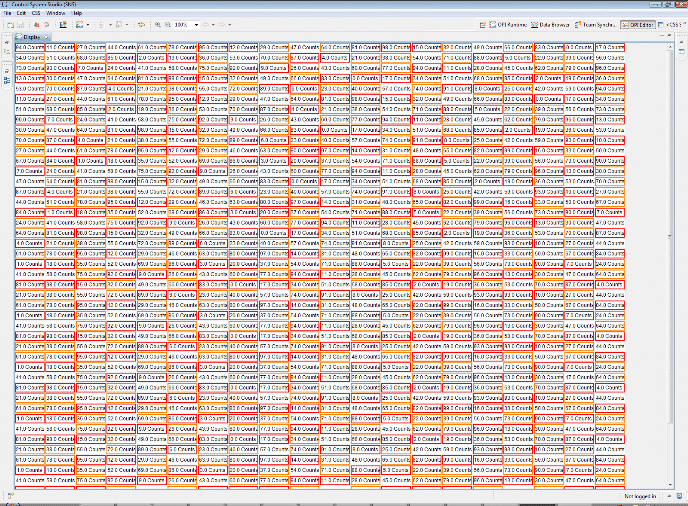Switch to the Team Synchronizing perspective

coord(596,24)
